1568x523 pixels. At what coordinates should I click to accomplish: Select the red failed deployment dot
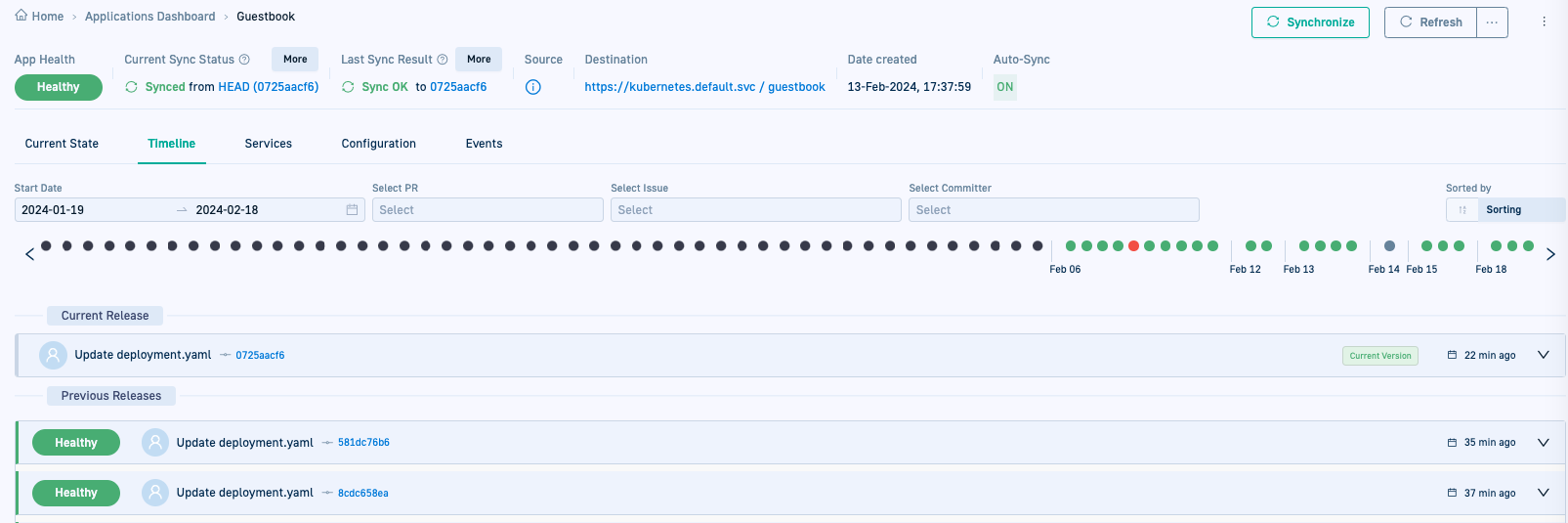pos(1133,246)
